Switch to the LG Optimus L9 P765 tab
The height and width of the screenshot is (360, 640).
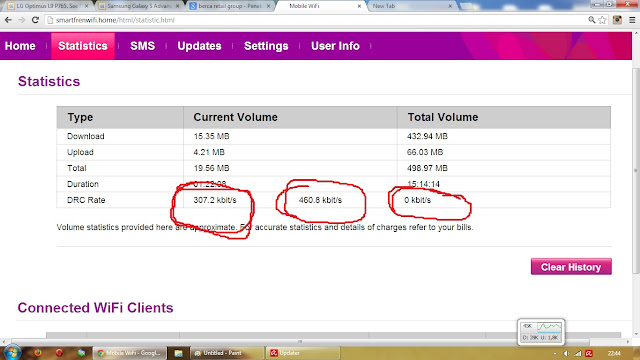pos(47,6)
